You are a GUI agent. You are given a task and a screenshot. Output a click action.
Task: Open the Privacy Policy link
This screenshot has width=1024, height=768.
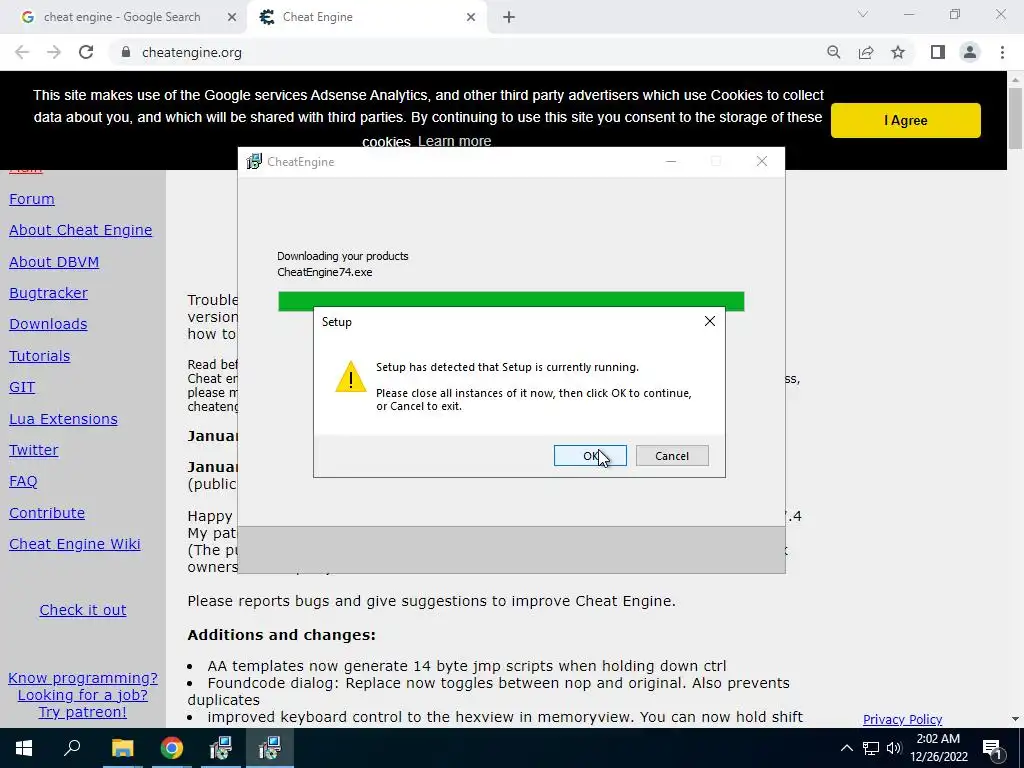click(x=902, y=720)
